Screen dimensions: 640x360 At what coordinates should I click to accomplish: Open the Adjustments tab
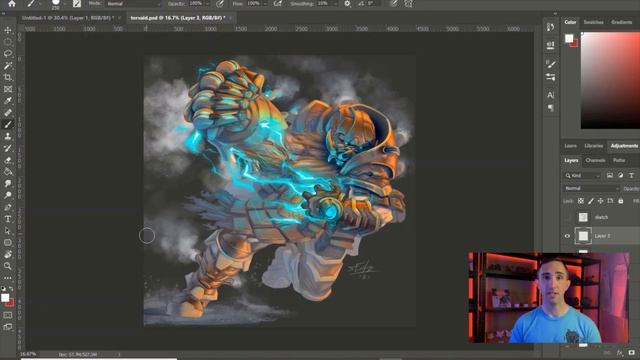[x=624, y=146]
